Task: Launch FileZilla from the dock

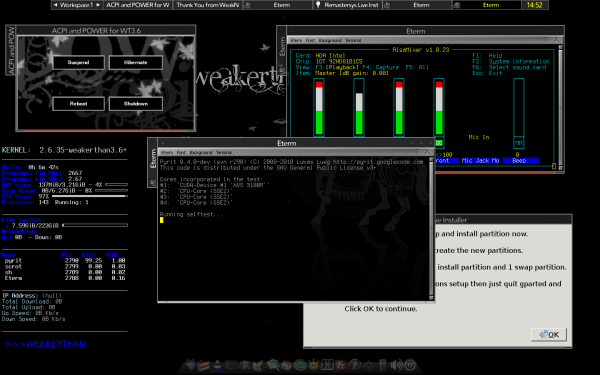Action: click(x=341, y=365)
